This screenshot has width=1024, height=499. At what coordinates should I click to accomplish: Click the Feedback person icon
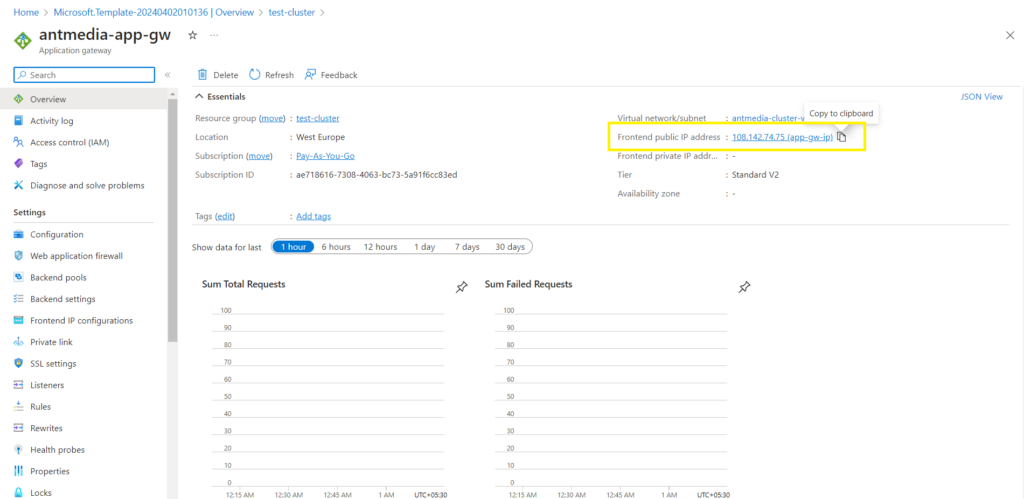coord(310,75)
